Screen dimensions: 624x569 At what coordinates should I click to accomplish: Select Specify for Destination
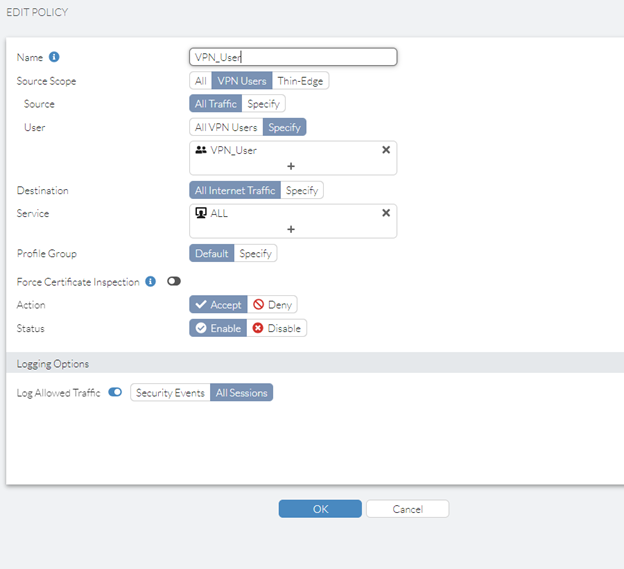pyautogui.click(x=302, y=190)
